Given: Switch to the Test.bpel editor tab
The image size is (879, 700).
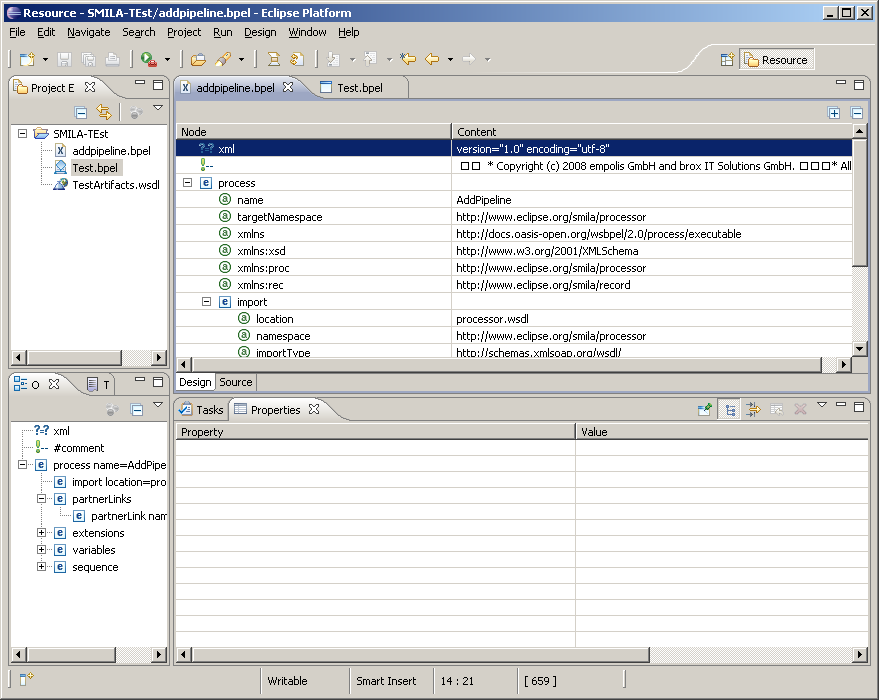Looking at the screenshot, I should [x=358, y=88].
